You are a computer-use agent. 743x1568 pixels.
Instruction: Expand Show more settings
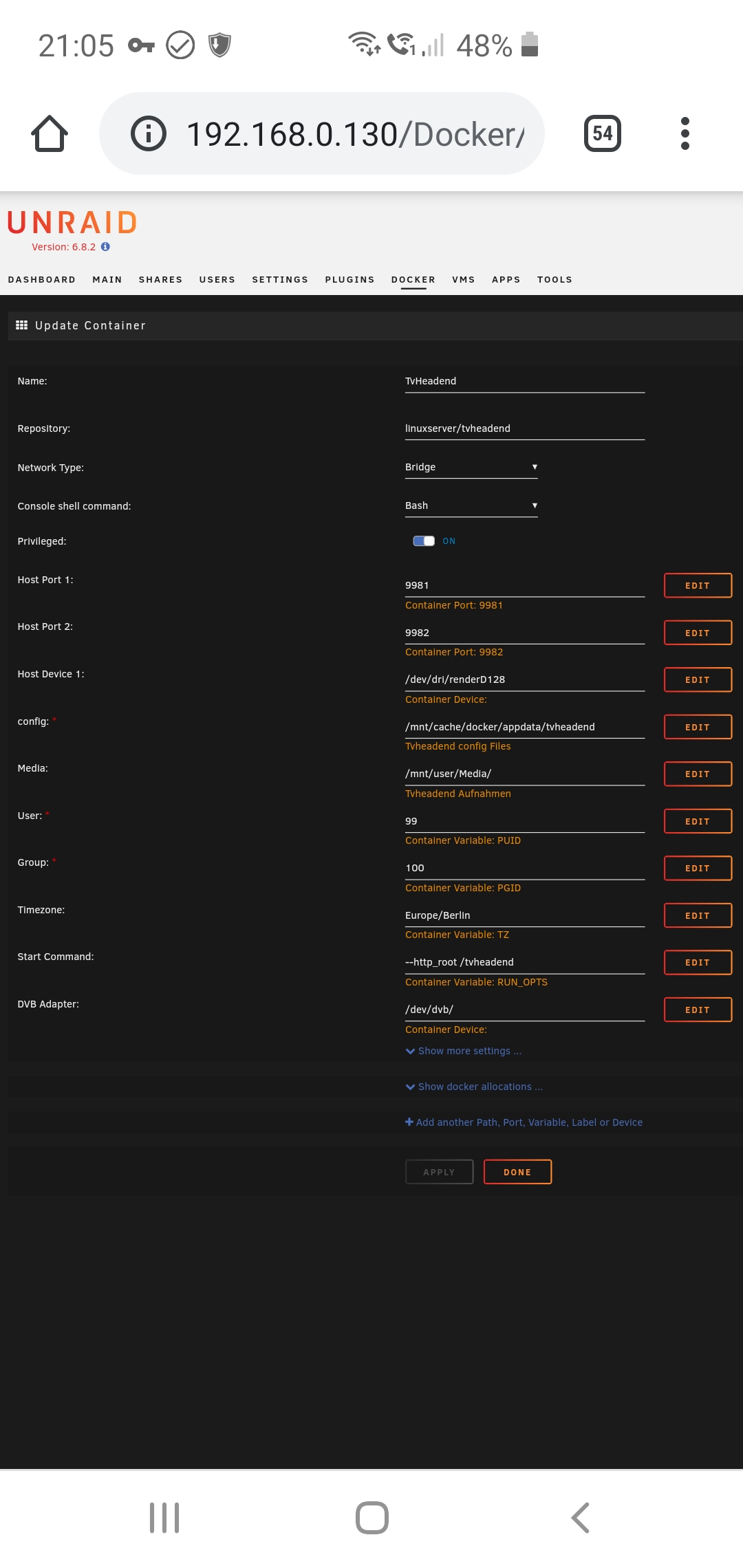coord(464,1051)
